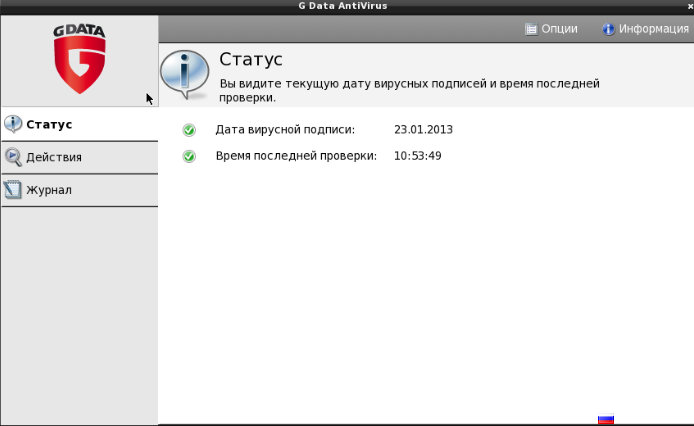Click the Дата вирусной подписи label
Image resolution: width=694 pixels, height=426 pixels.
[285, 130]
